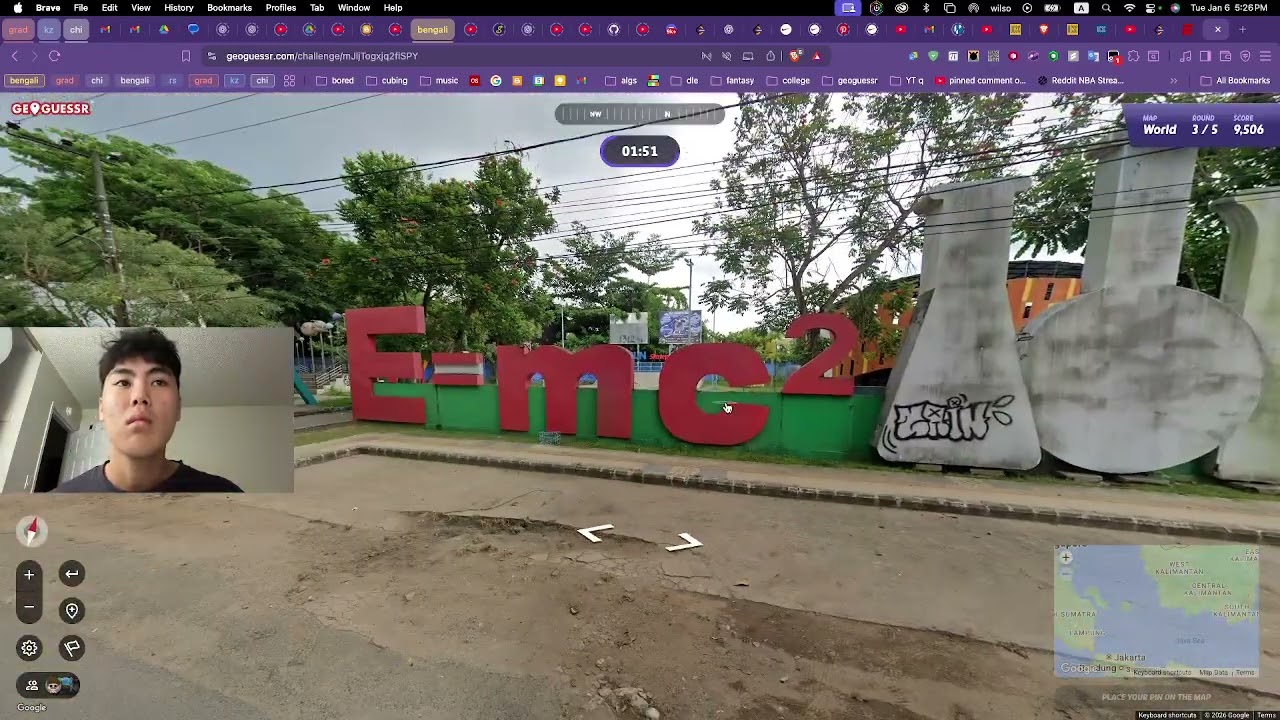Open the 'algs' bookmarks folder

[621, 80]
